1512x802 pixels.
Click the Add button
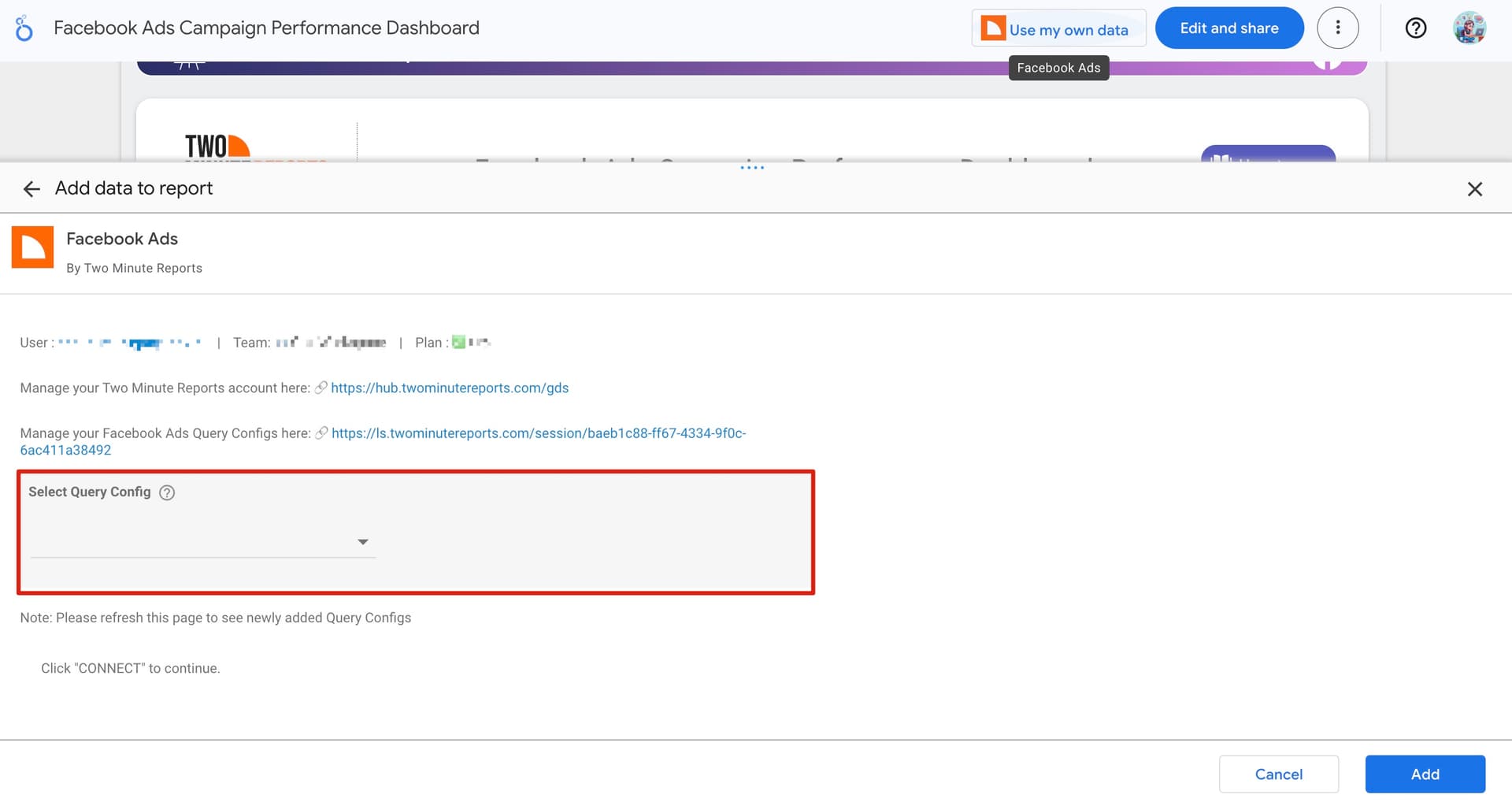(1425, 774)
